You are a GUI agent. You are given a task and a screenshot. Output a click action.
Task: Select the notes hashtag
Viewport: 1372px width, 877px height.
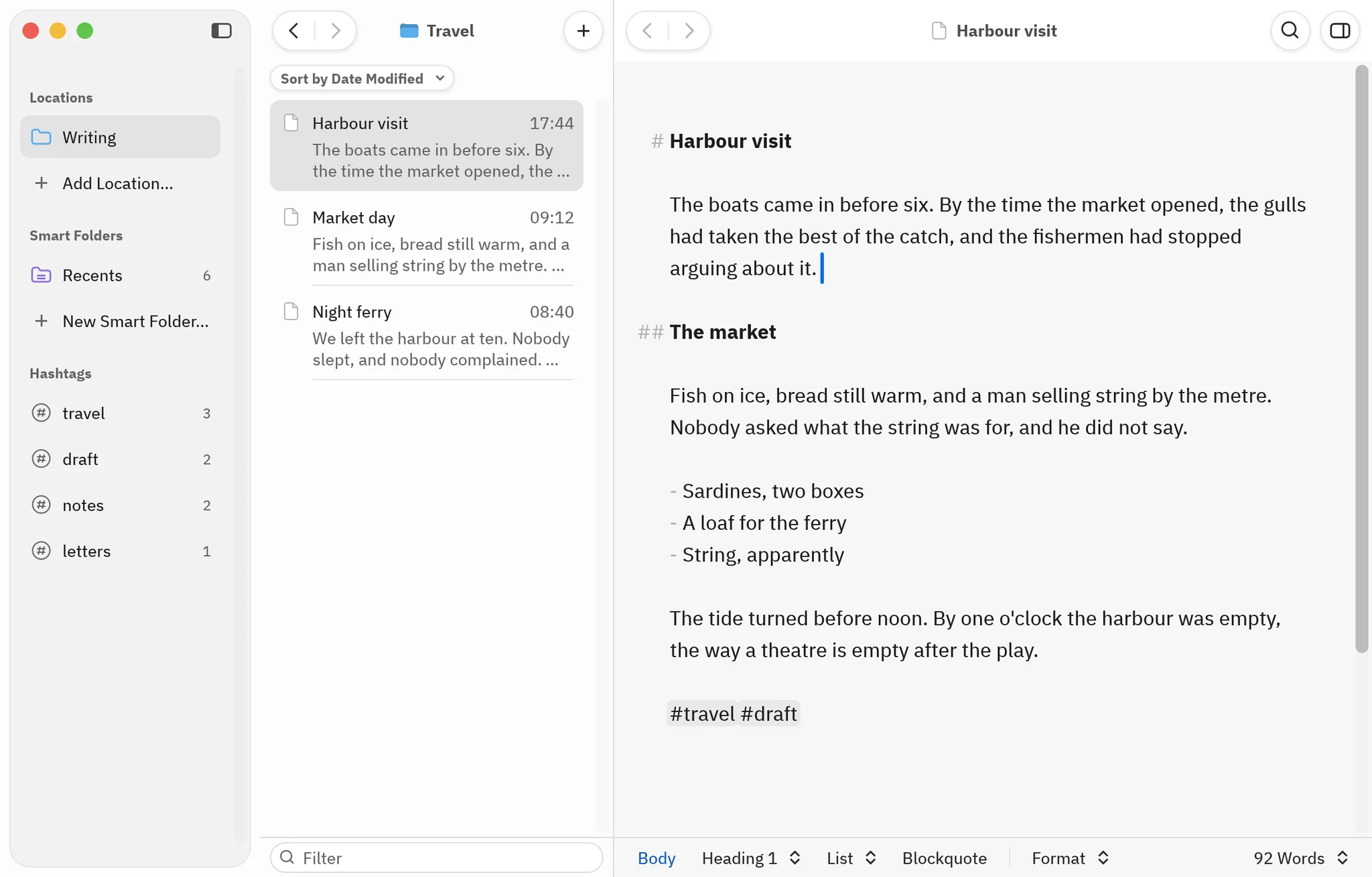pyautogui.click(x=120, y=505)
